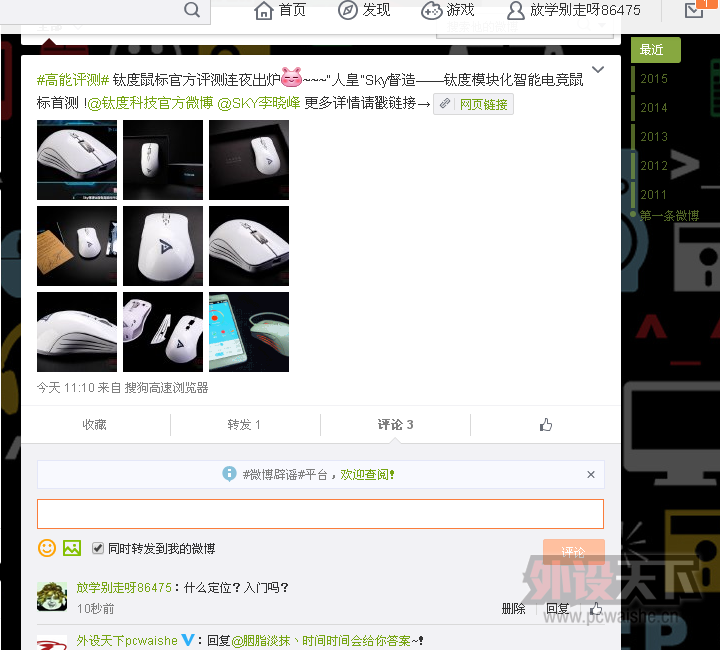Open the 发现 discover section
Screen dimensions: 720x650
tap(364, 10)
